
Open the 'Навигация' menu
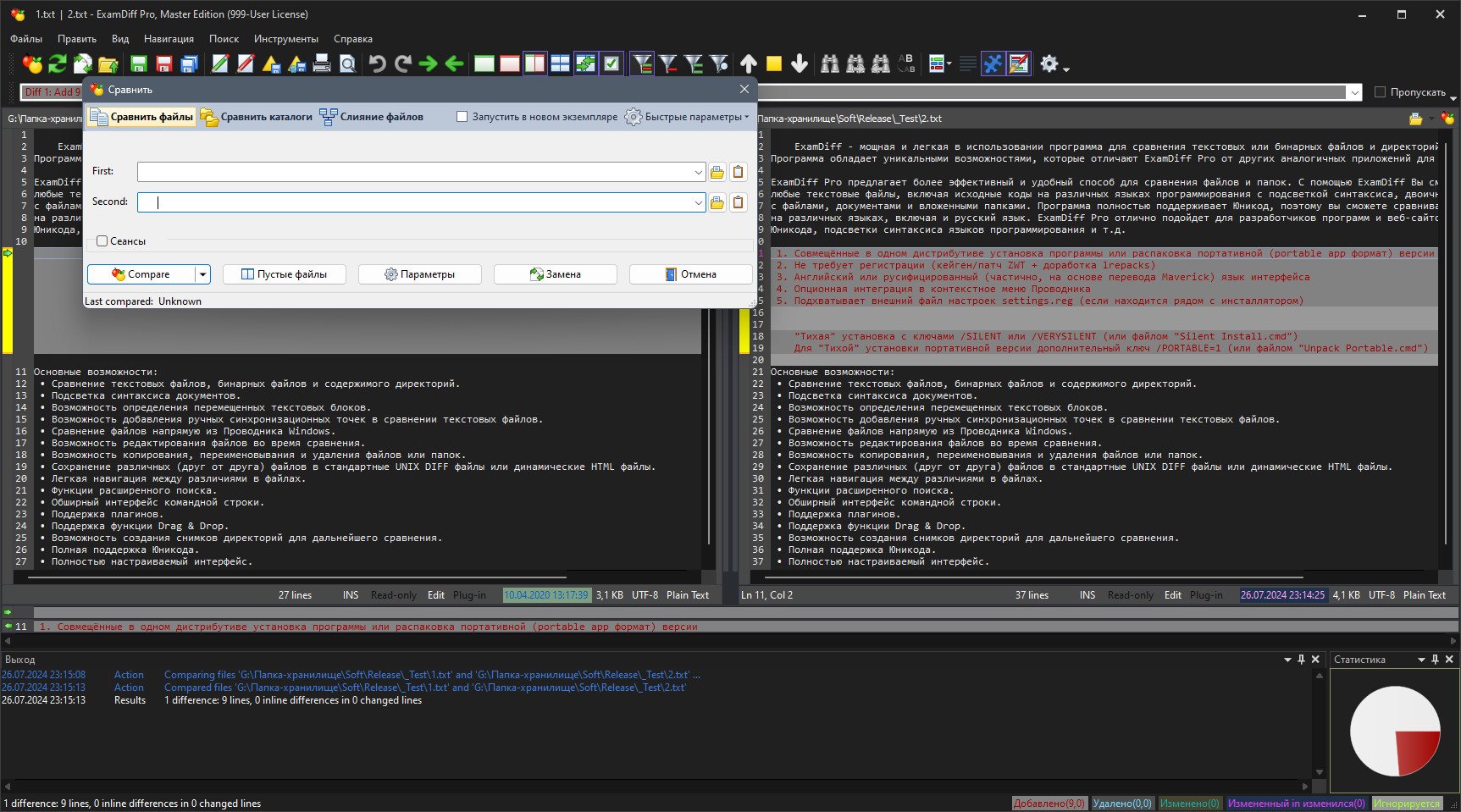(169, 39)
